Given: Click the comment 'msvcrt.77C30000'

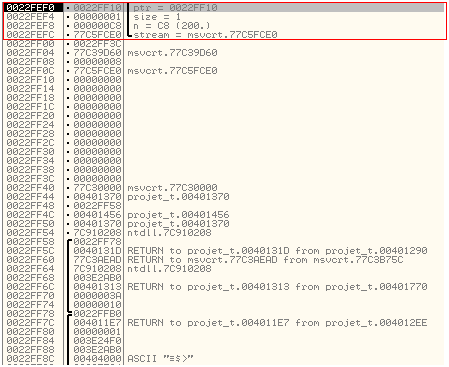Looking at the screenshot, I should [172, 188].
